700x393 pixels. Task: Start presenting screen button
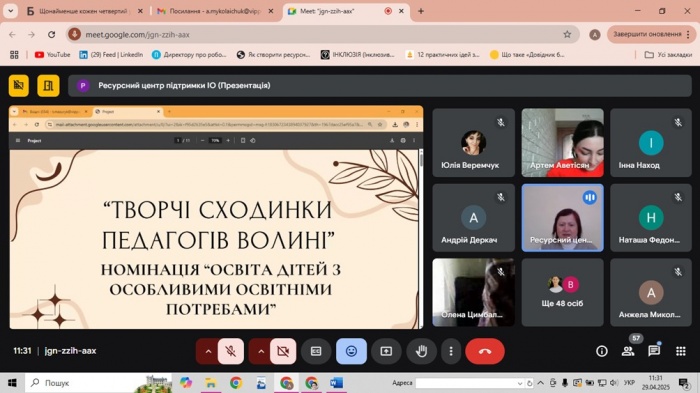(386, 351)
